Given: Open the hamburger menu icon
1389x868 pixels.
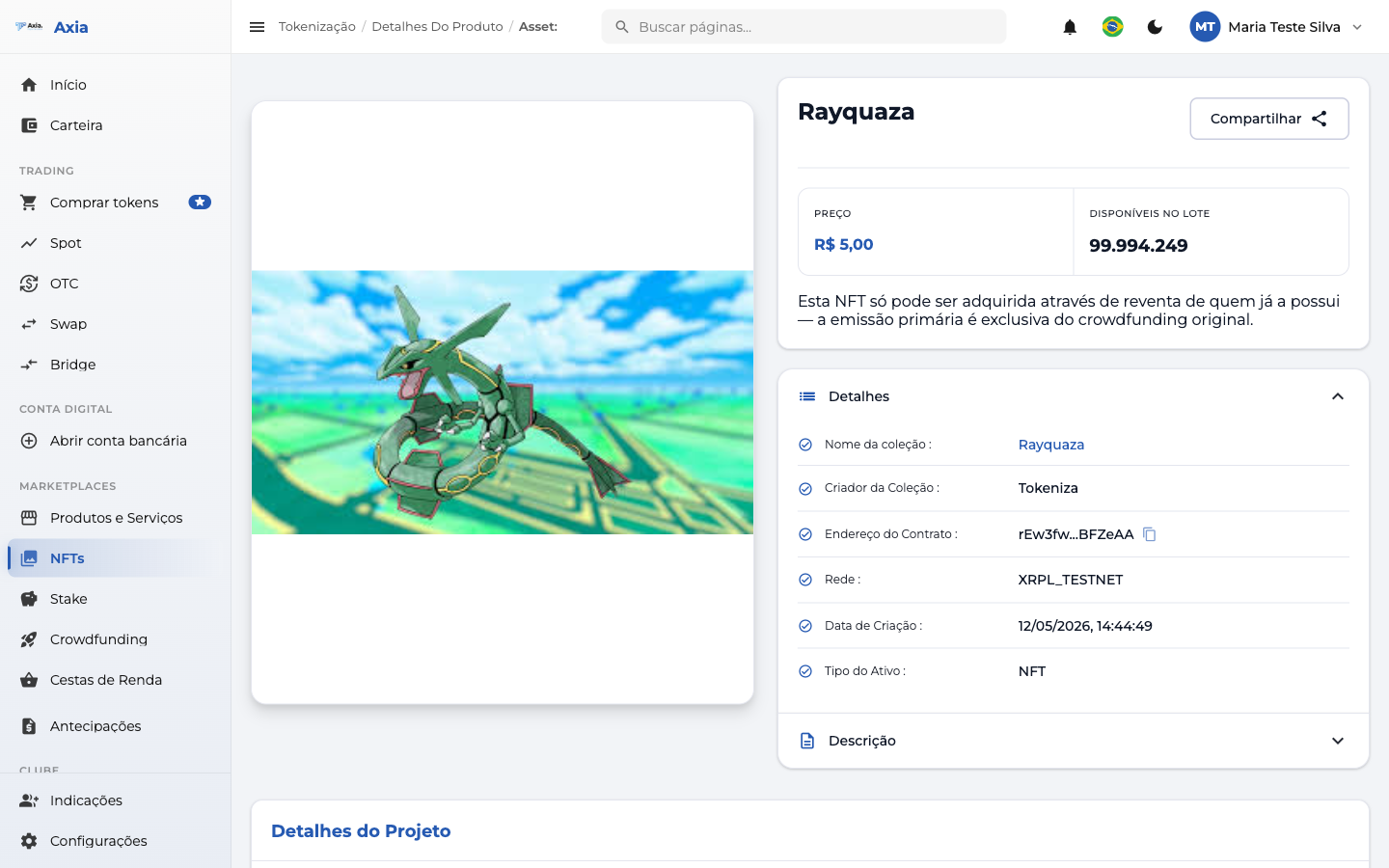Looking at the screenshot, I should tap(257, 27).
